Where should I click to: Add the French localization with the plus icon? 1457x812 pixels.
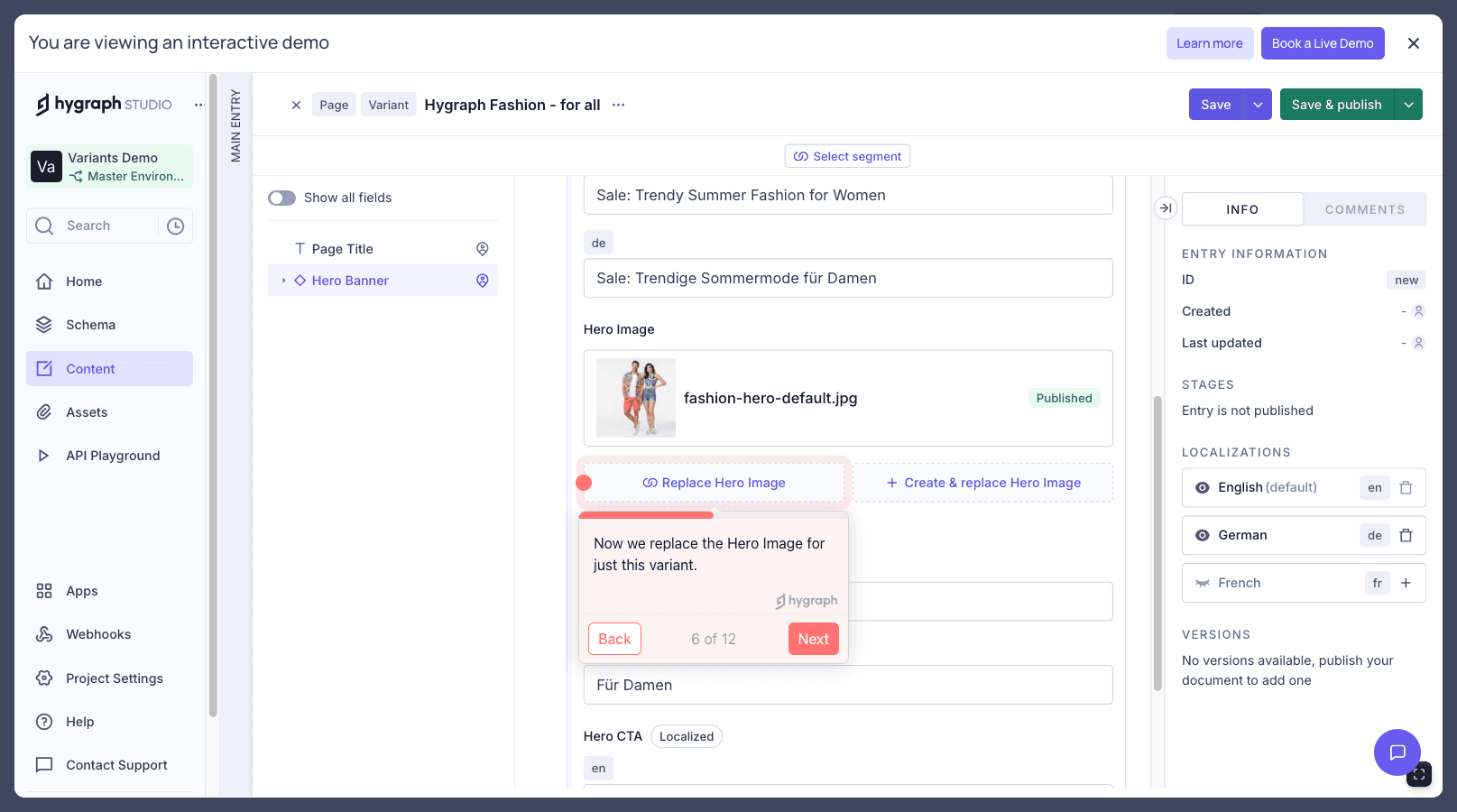(1406, 583)
